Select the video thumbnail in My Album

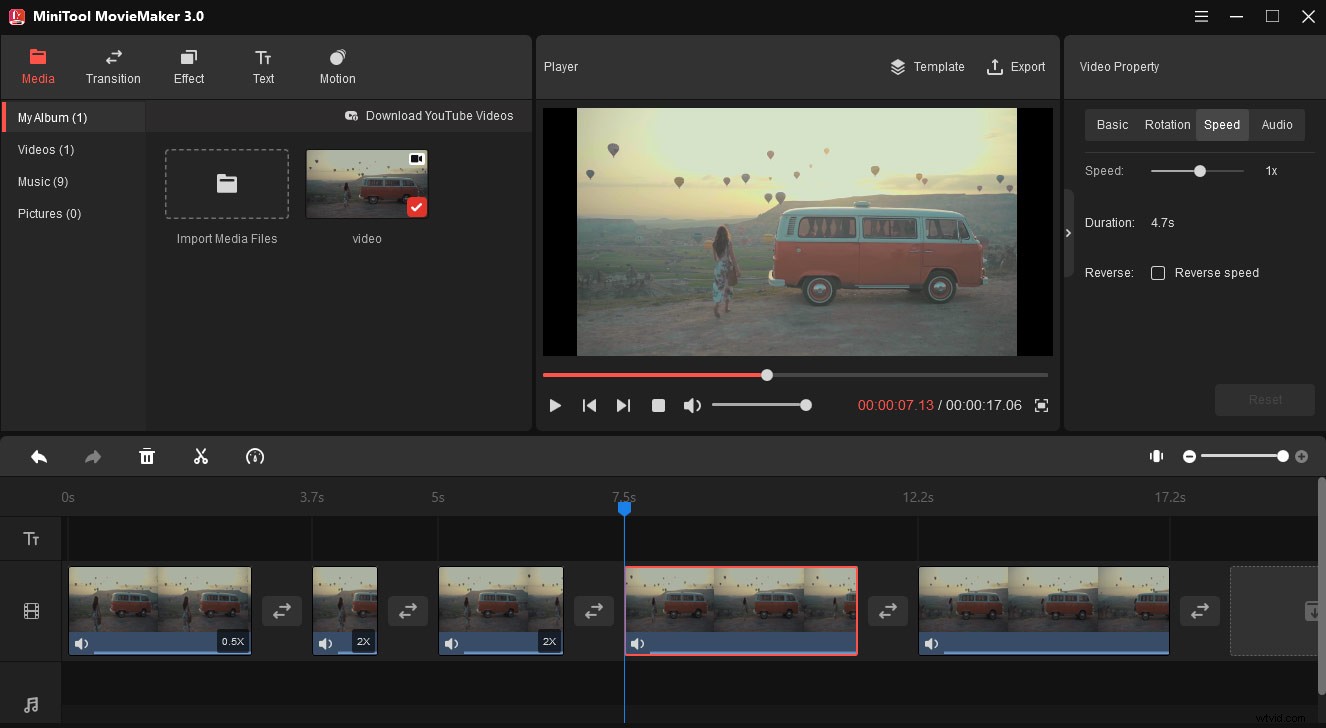point(366,183)
